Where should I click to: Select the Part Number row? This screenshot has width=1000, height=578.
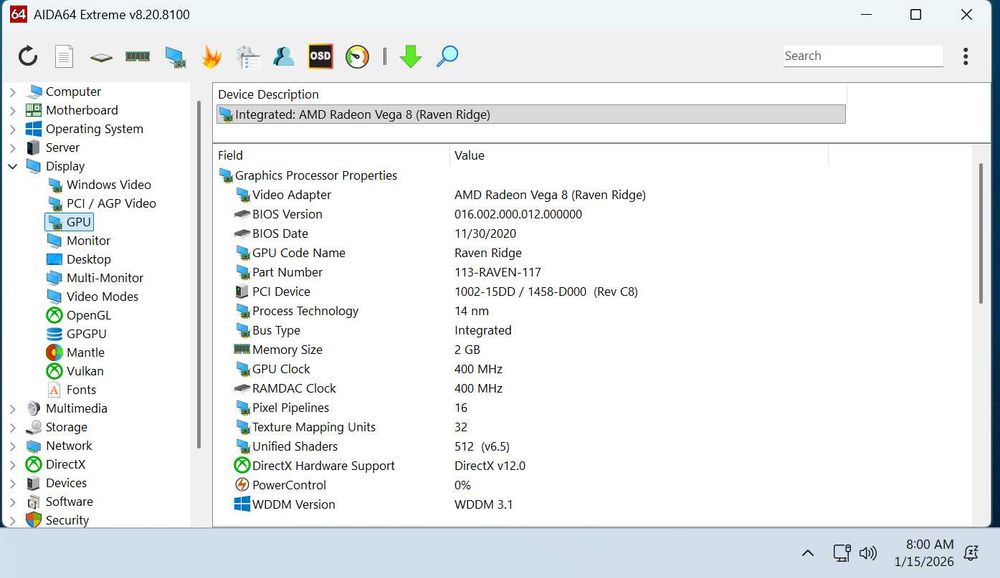pyautogui.click(x=388, y=272)
